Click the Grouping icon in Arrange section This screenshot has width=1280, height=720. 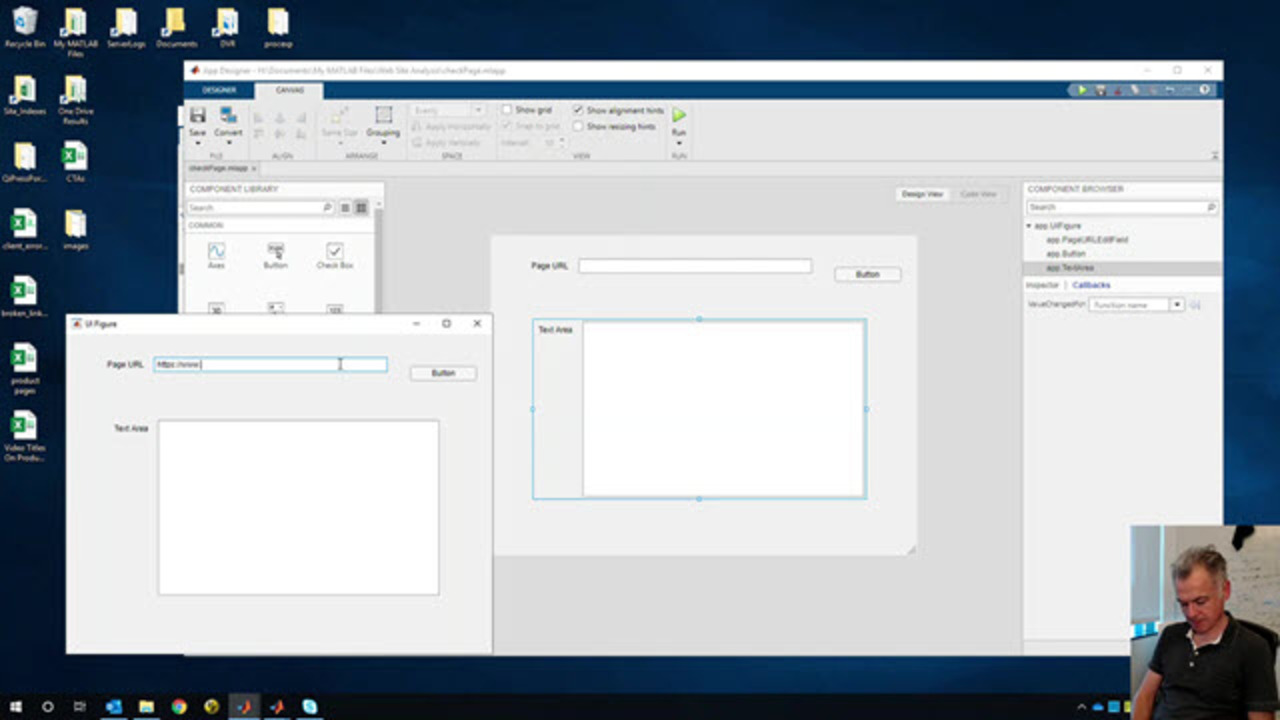tap(383, 116)
